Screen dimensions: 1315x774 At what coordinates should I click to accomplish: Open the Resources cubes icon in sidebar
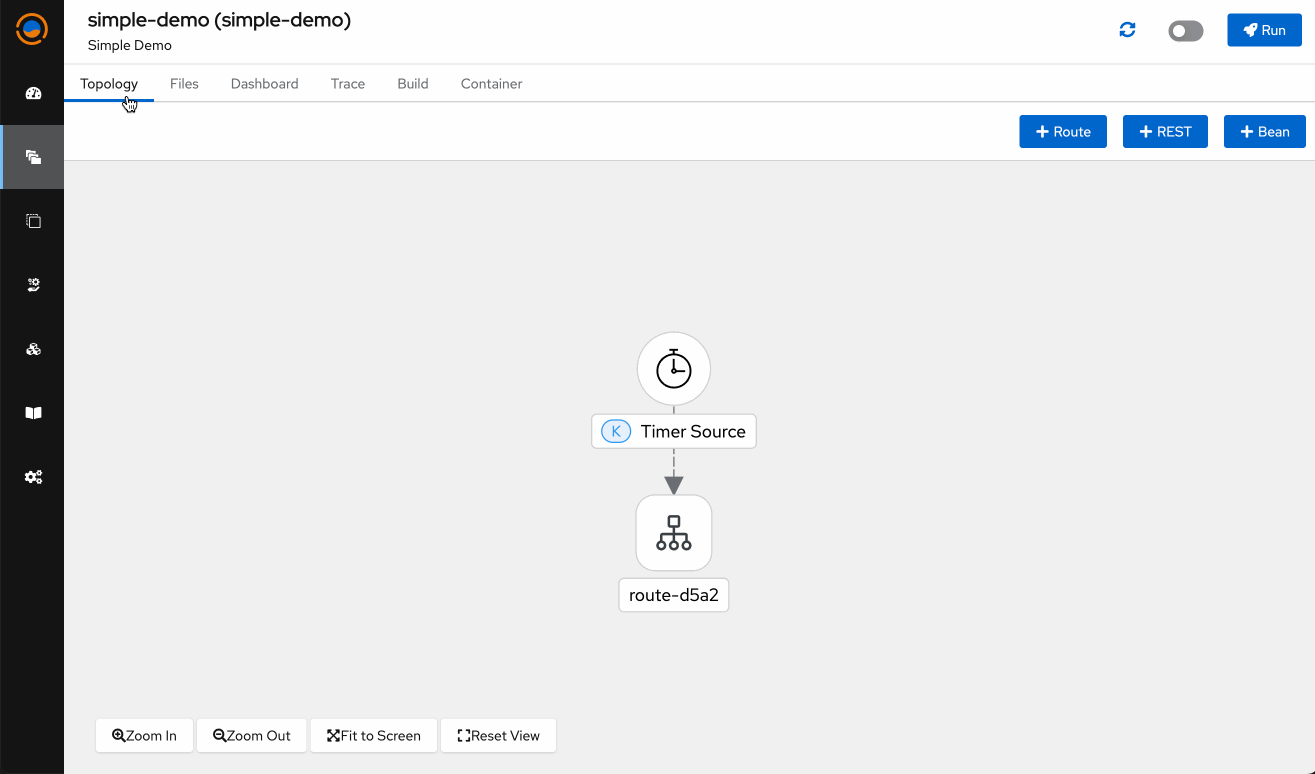coord(33,348)
